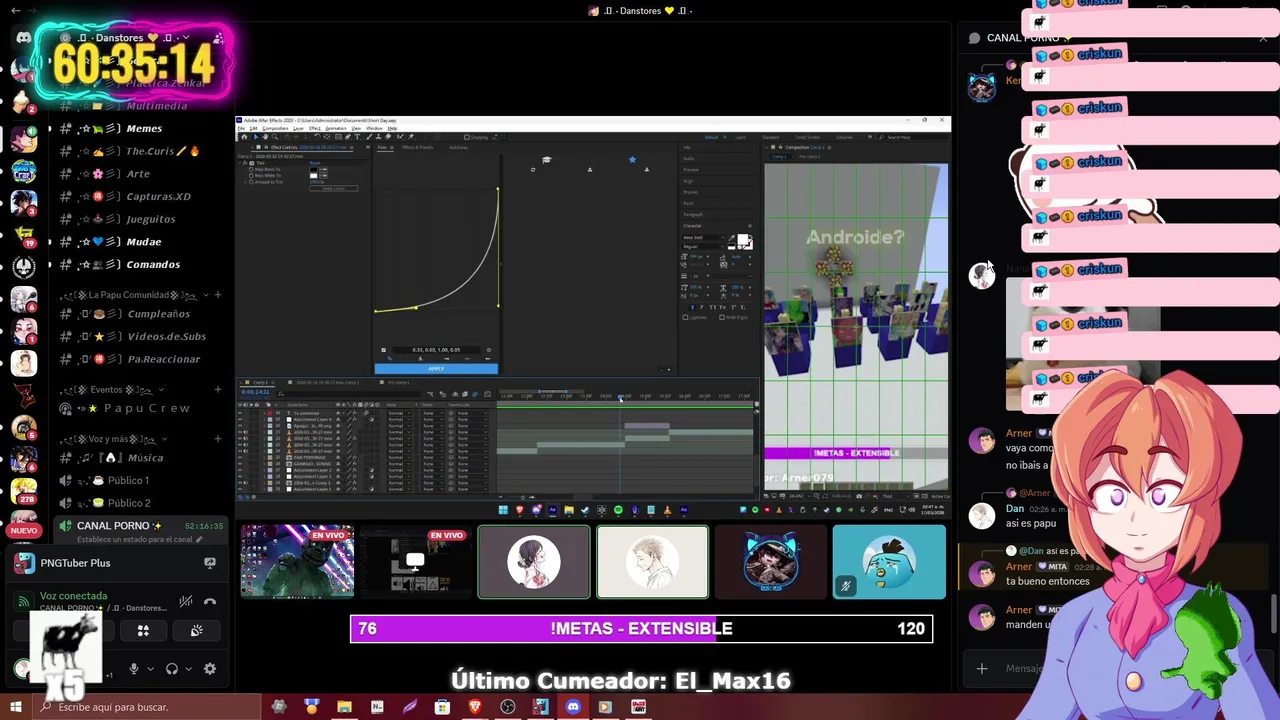Click Character panel fill color swatch
This screenshot has width=1280, height=720.
coord(743,239)
